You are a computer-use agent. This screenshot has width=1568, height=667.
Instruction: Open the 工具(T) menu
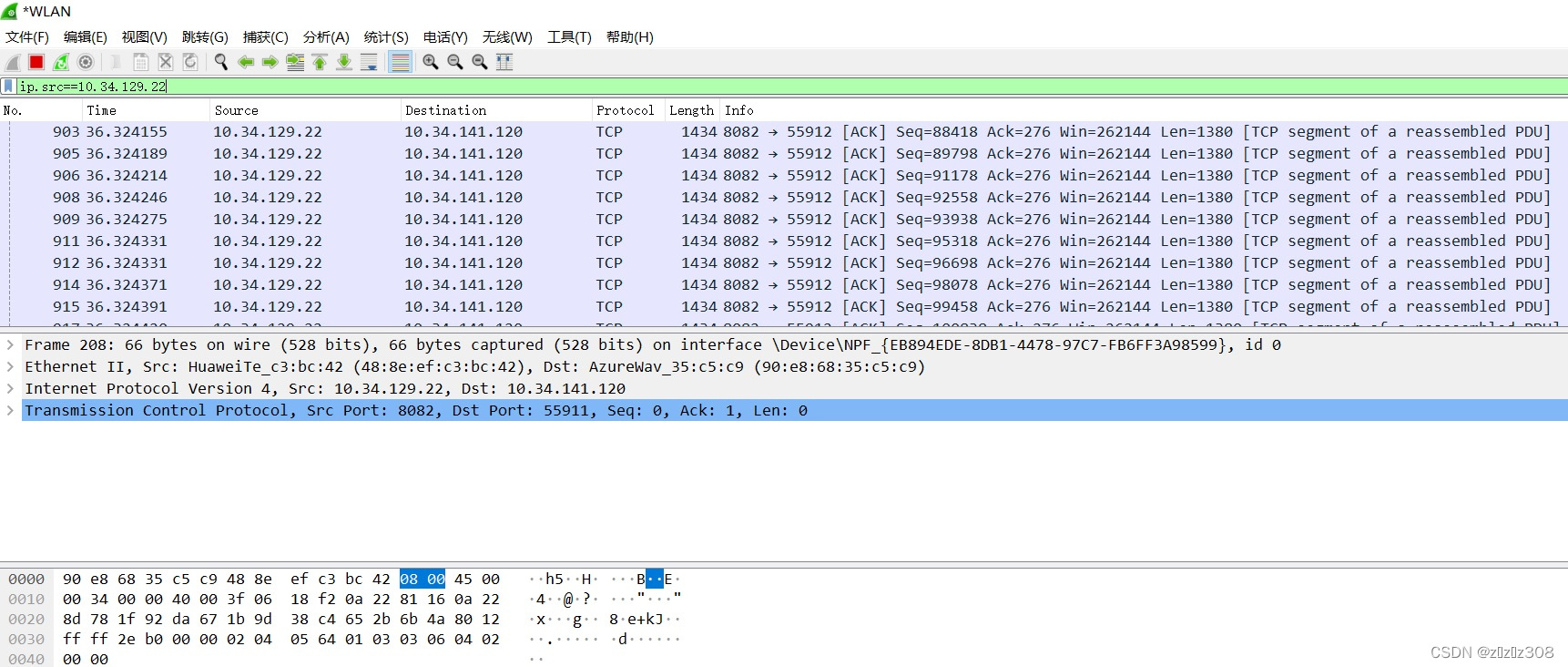pyautogui.click(x=569, y=37)
